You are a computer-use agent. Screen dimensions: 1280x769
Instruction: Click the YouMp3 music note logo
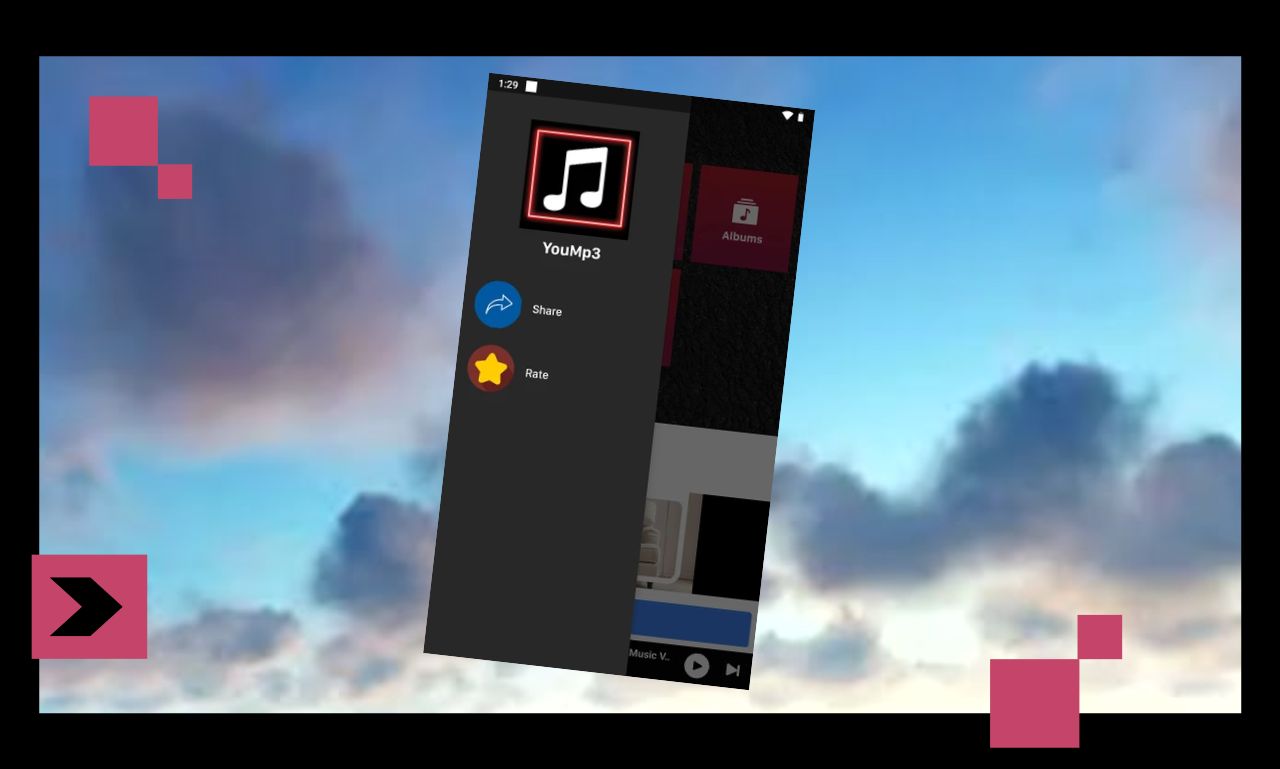tap(579, 180)
